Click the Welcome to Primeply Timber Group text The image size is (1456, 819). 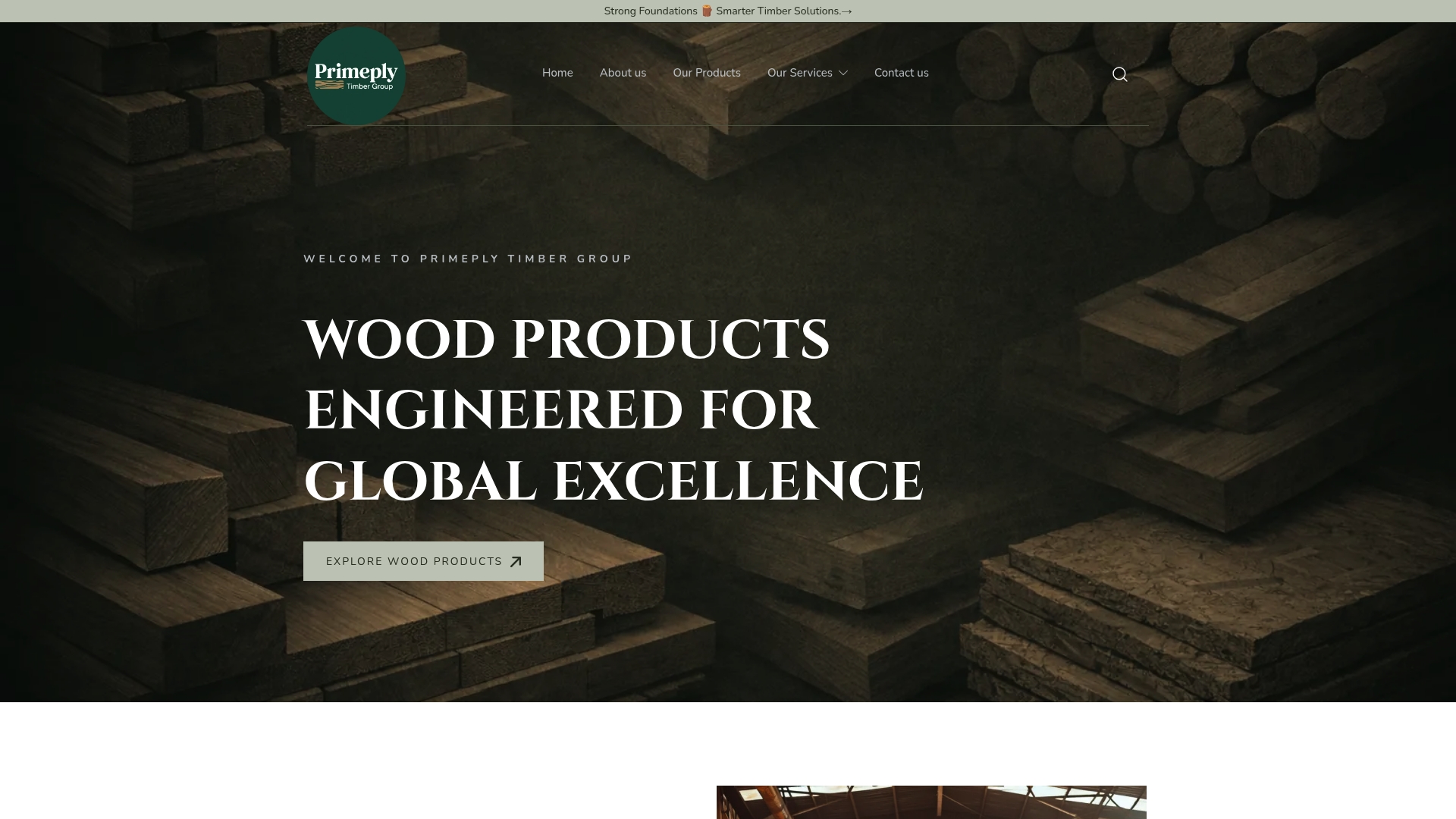tap(468, 259)
